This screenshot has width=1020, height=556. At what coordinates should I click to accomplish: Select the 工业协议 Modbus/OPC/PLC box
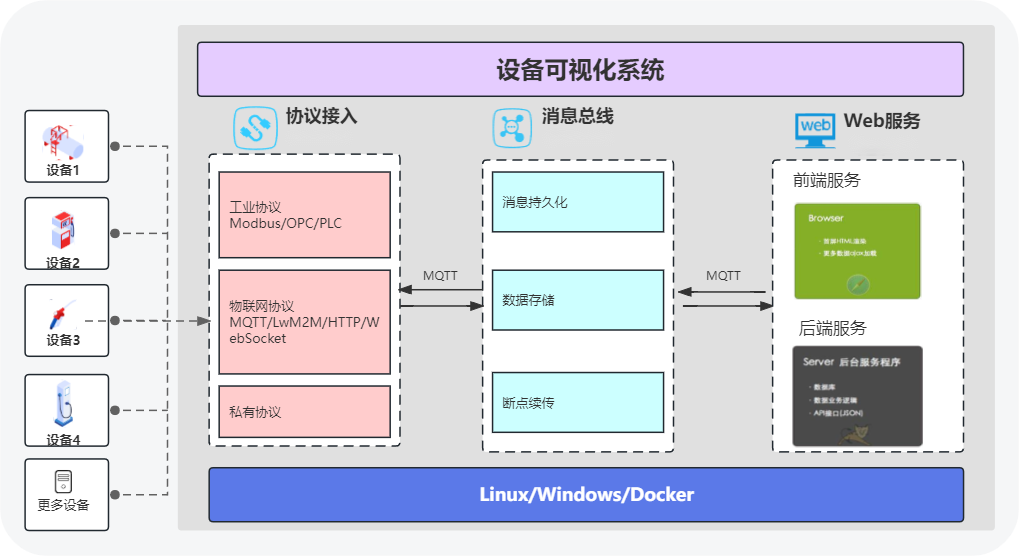click(304, 216)
